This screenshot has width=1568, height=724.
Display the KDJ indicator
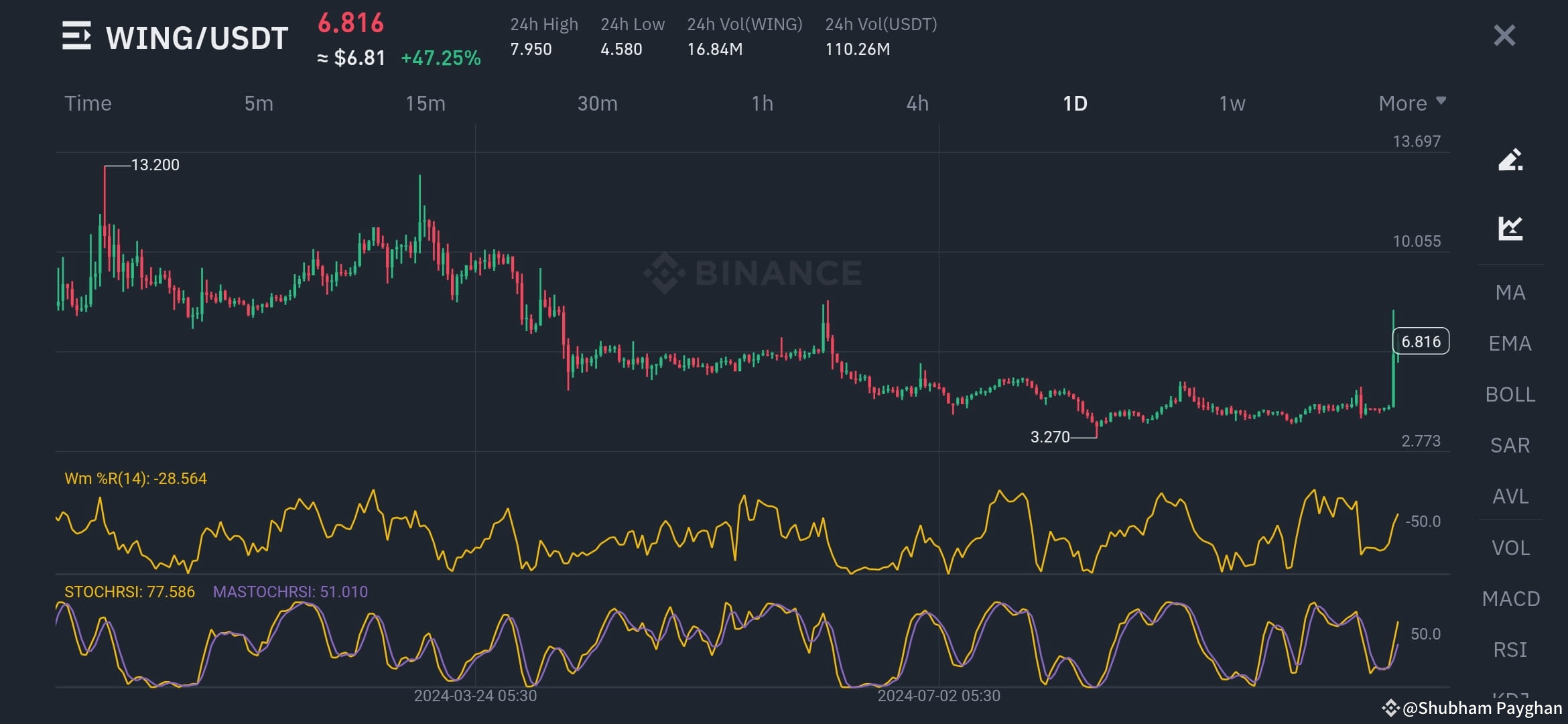1510,697
